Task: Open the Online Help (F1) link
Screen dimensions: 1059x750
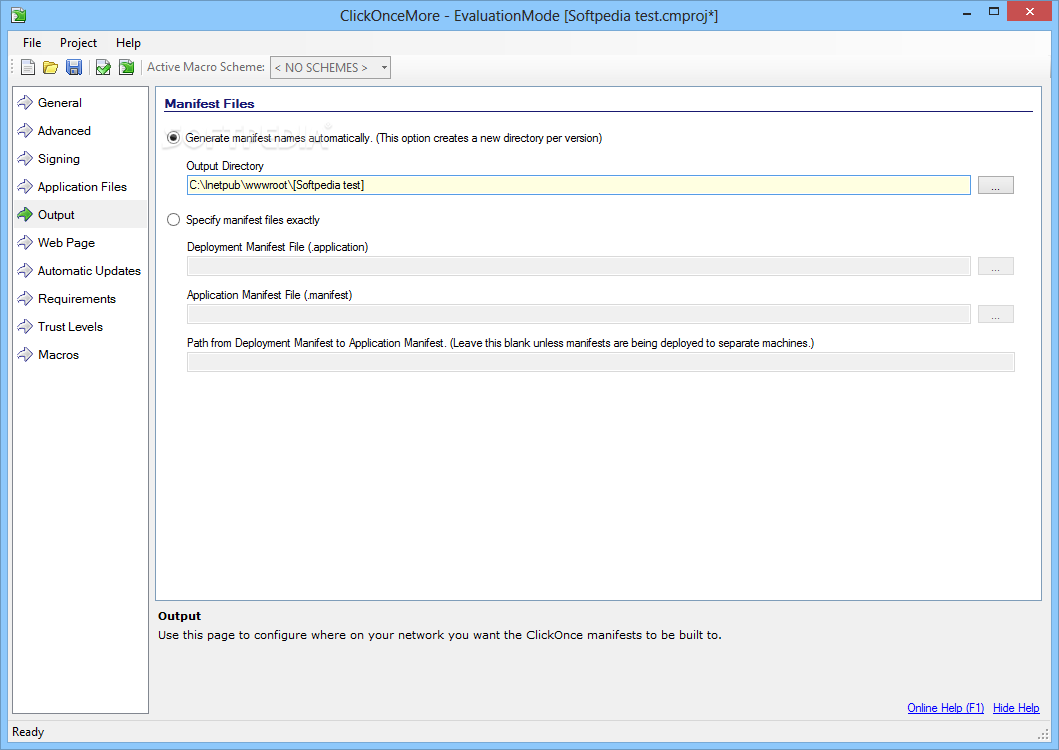Action: (946, 707)
